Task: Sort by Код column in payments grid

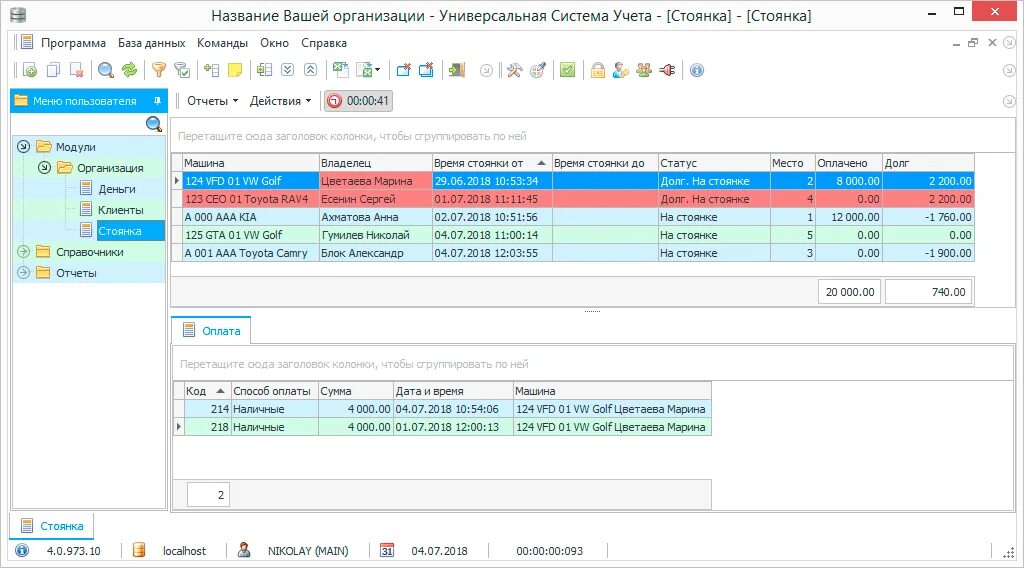Action: (x=207, y=391)
